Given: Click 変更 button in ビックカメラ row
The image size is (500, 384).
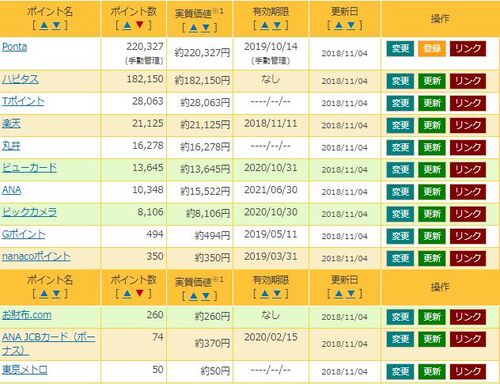Looking at the screenshot, I should click(x=400, y=214).
